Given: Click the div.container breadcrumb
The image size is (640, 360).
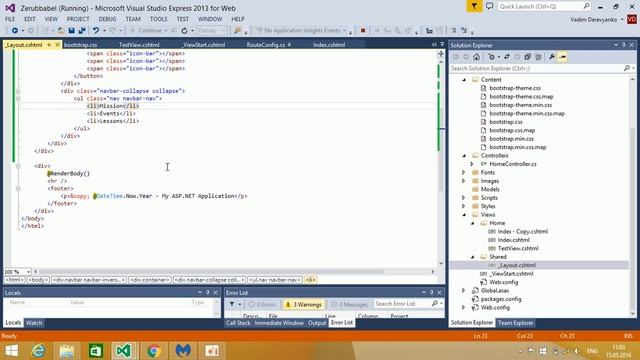Looking at the screenshot, I should (150, 280).
